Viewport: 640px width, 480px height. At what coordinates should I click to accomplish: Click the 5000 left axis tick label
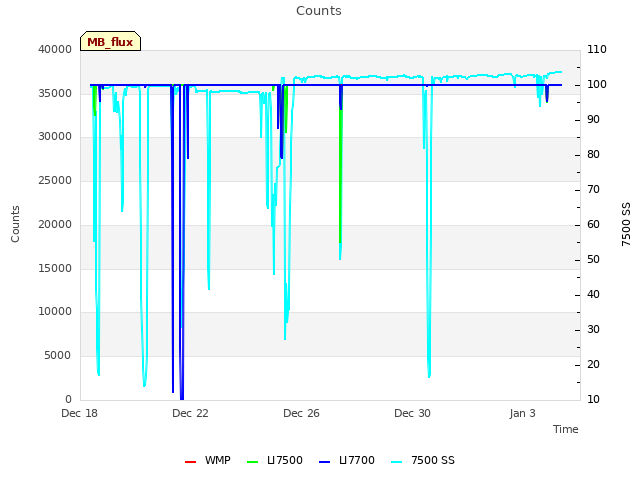click(x=58, y=356)
